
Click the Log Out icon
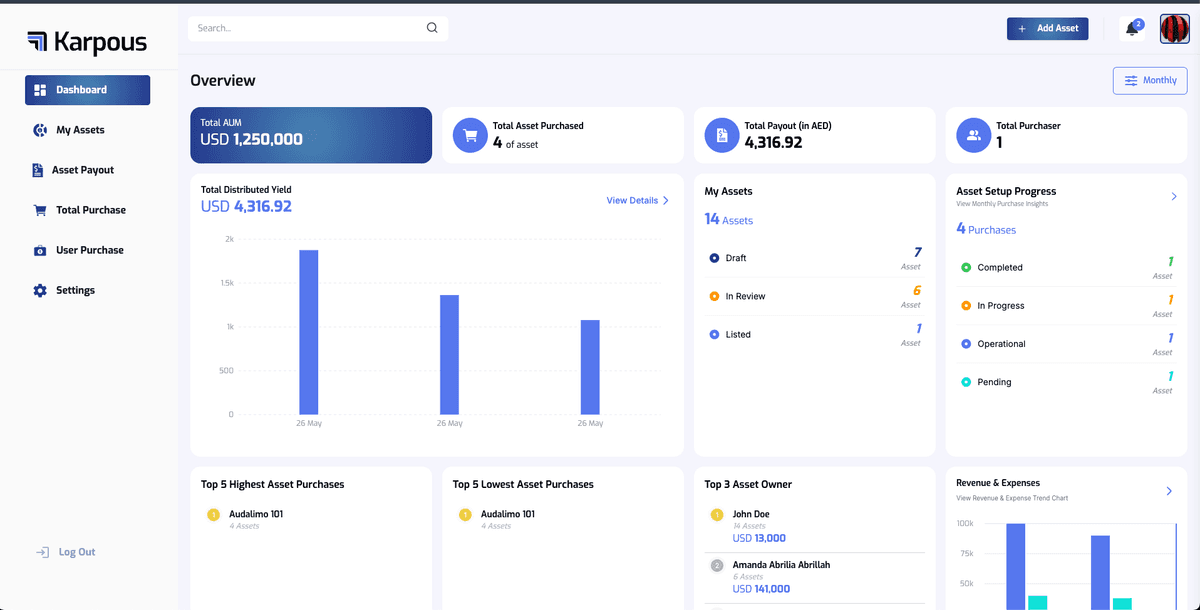pyautogui.click(x=42, y=552)
